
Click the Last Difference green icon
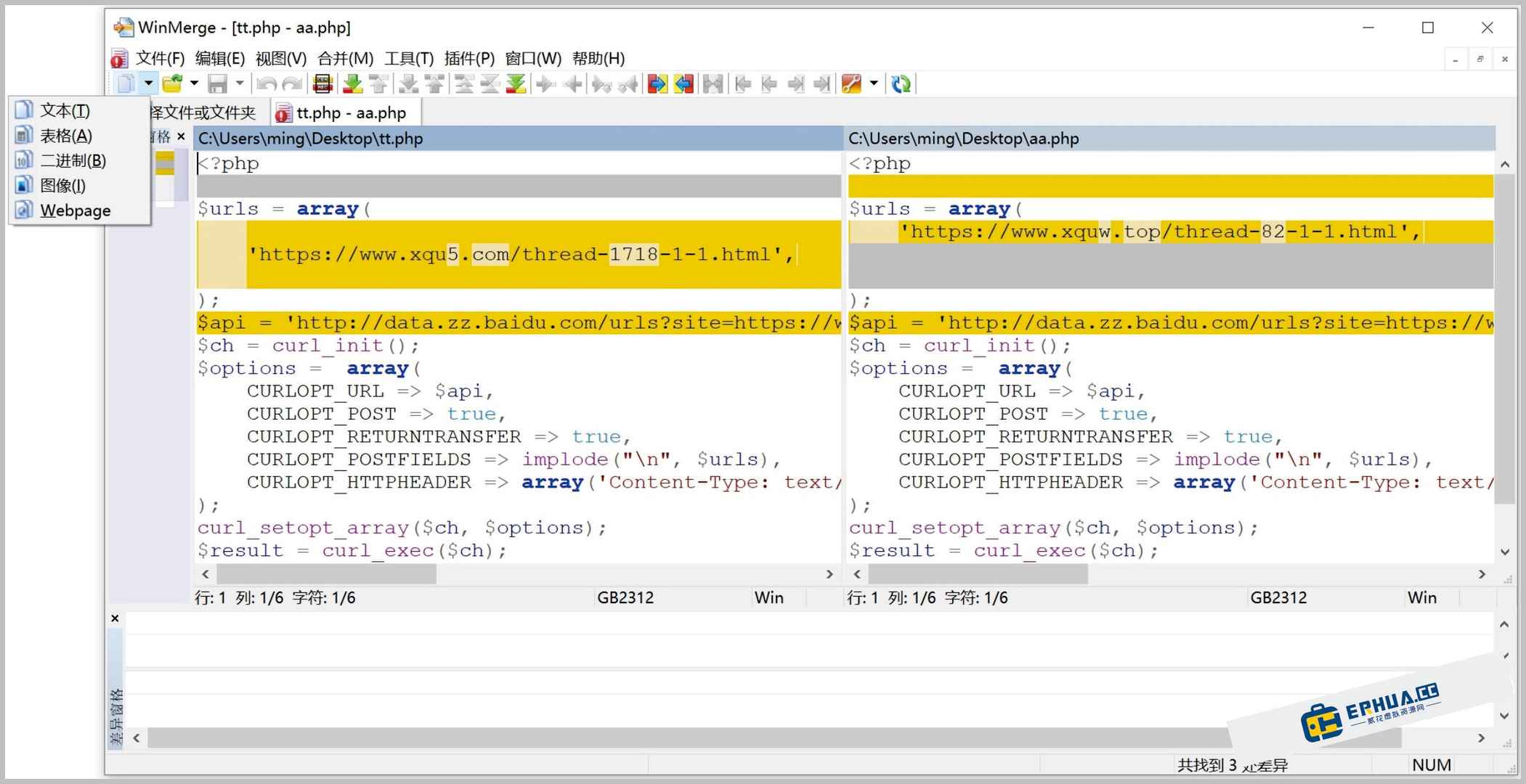tap(516, 84)
